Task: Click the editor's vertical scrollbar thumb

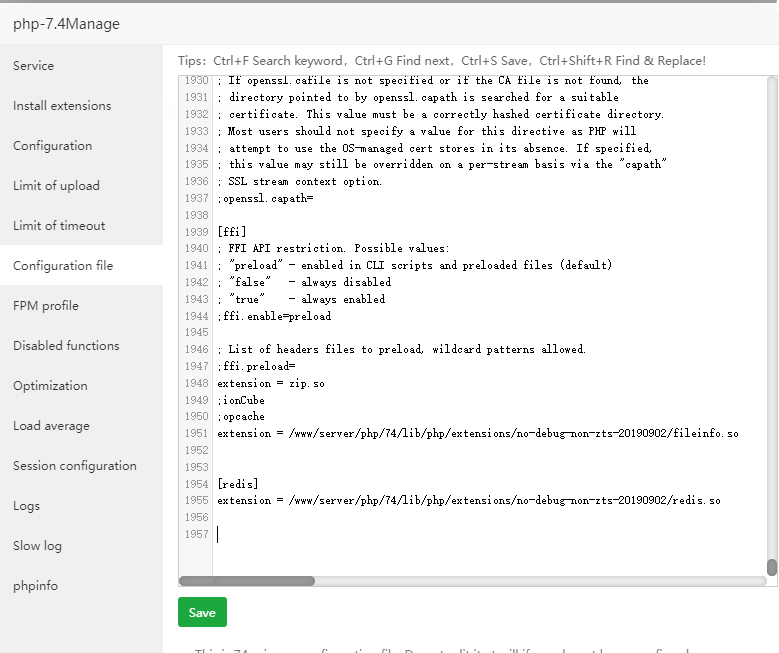Action: (771, 567)
